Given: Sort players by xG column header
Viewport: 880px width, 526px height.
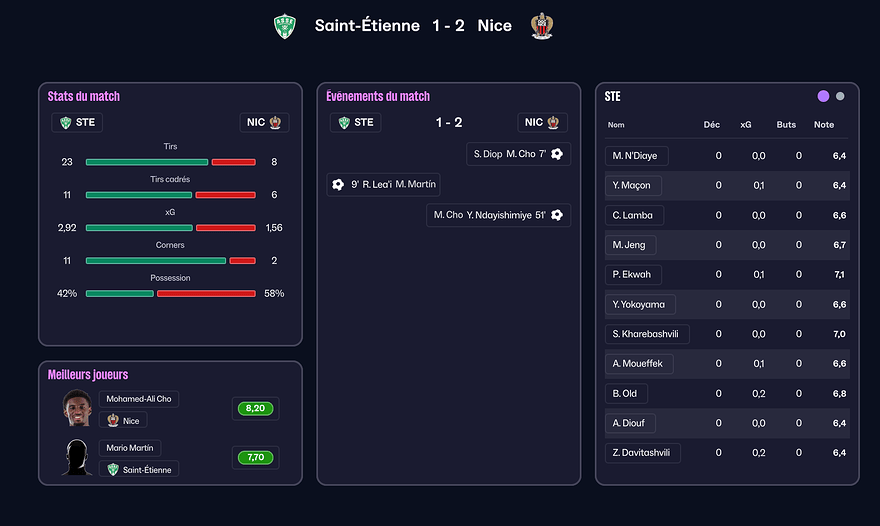Looking at the screenshot, I should click(x=745, y=125).
